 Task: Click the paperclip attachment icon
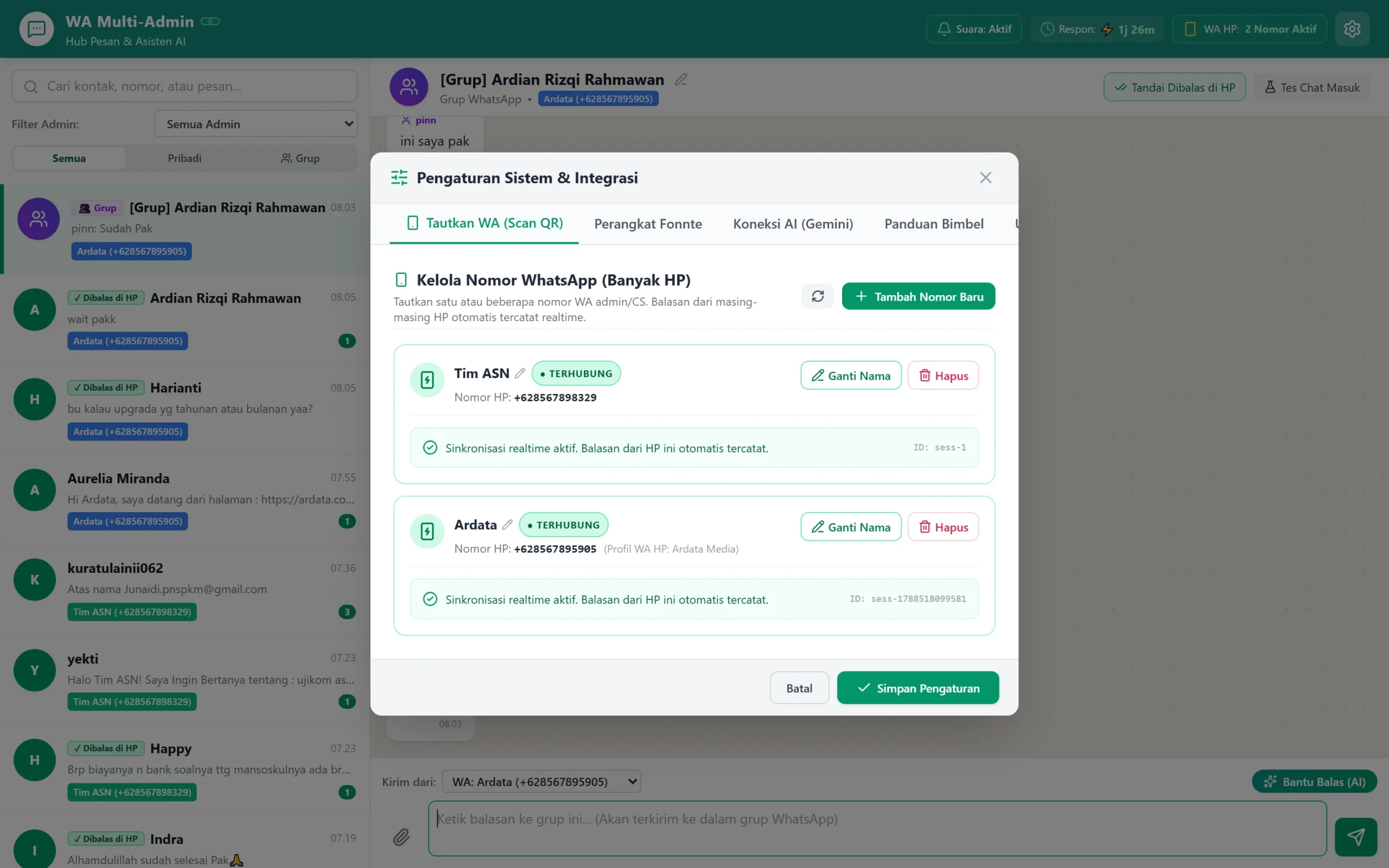[x=401, y=837]
